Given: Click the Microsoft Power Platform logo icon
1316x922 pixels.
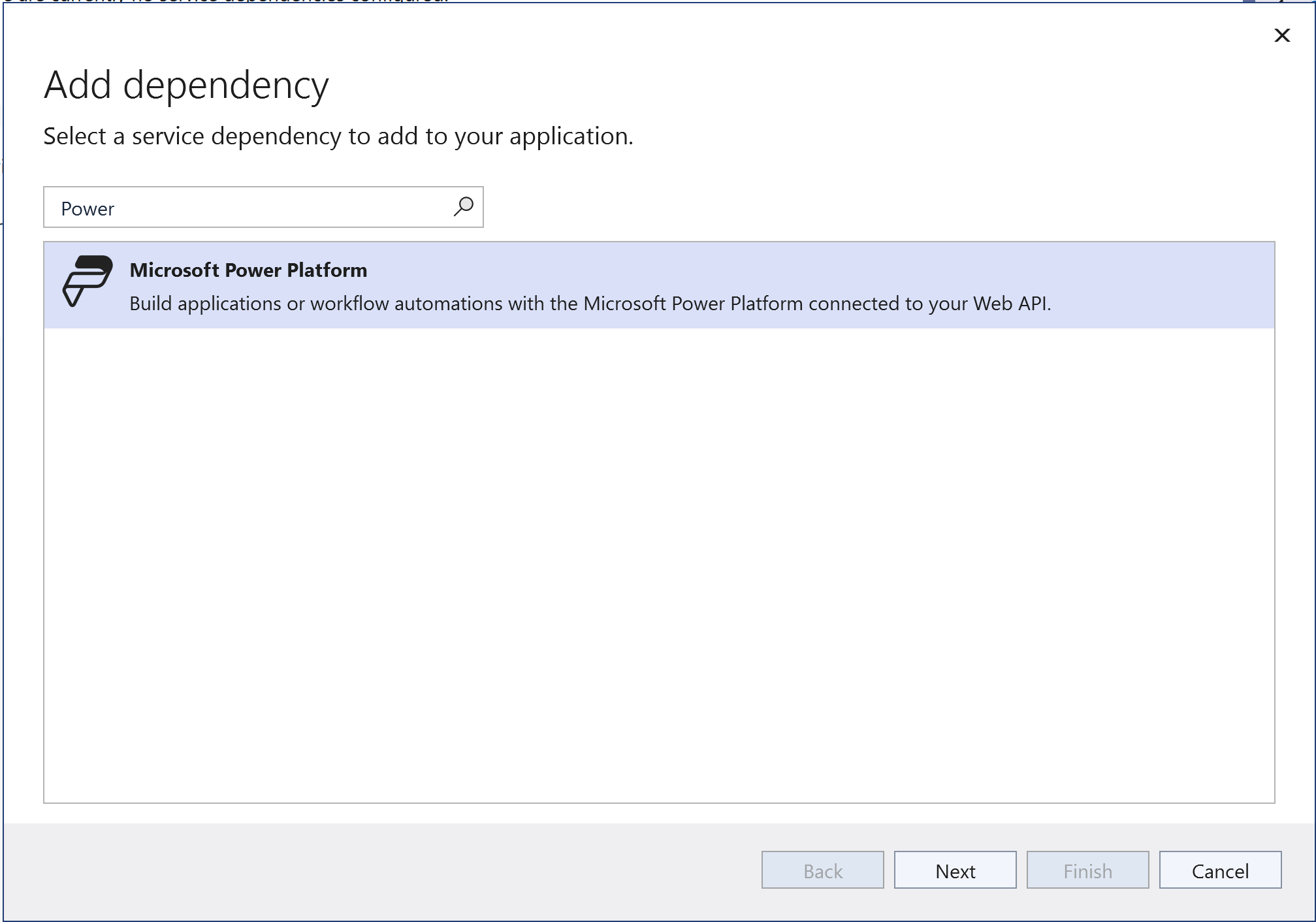Looking at the screenshot, I should (x=88, y=281).
